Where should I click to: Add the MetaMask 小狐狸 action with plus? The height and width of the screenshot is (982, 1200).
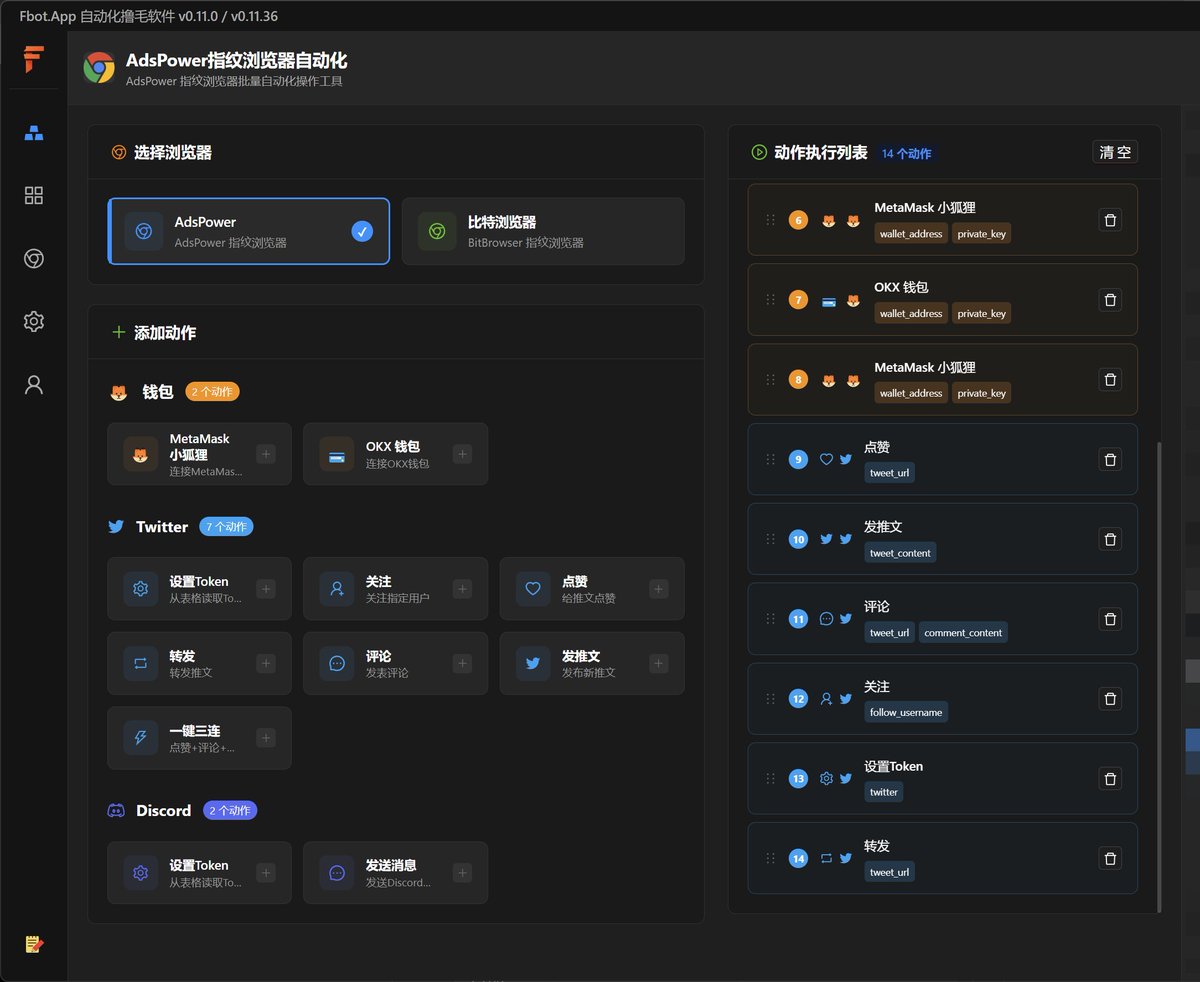pos(266,454)
